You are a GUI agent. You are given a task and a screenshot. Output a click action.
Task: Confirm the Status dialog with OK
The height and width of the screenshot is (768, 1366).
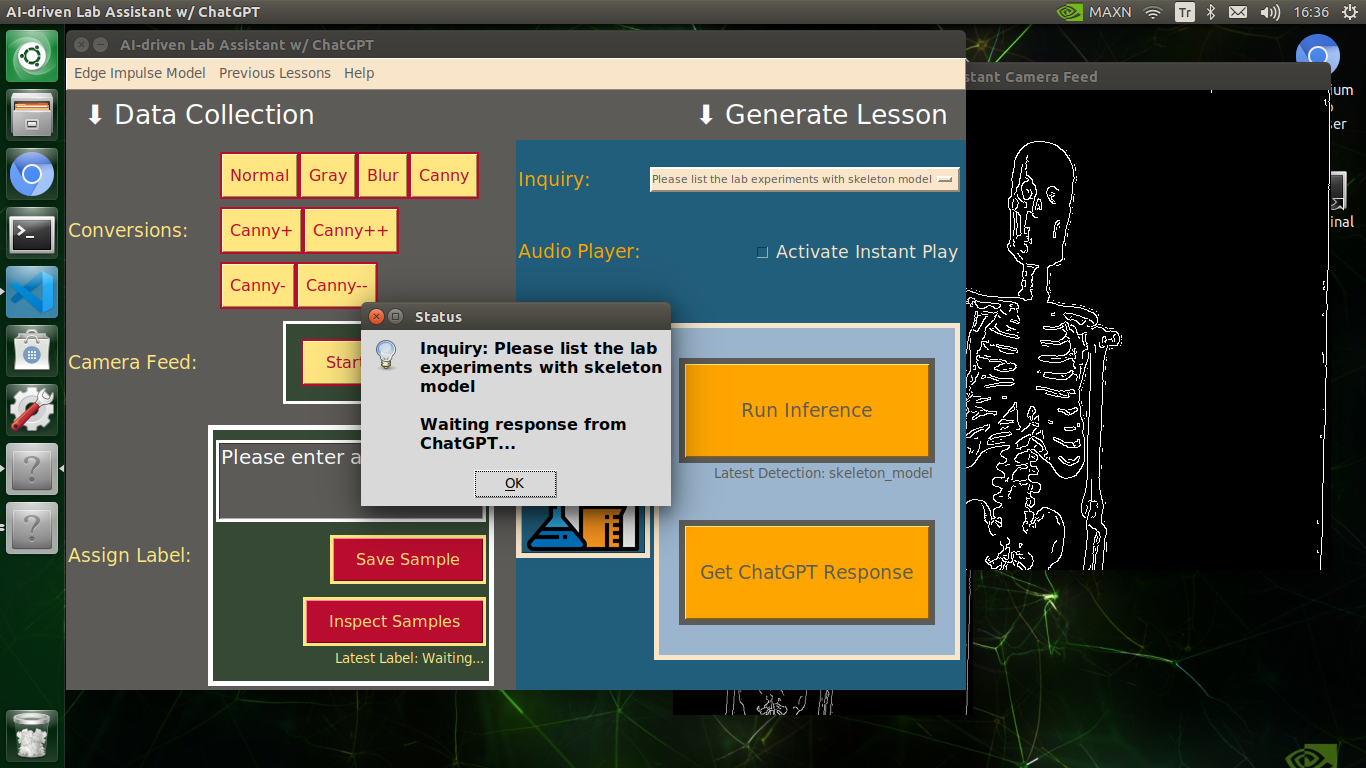514,483
